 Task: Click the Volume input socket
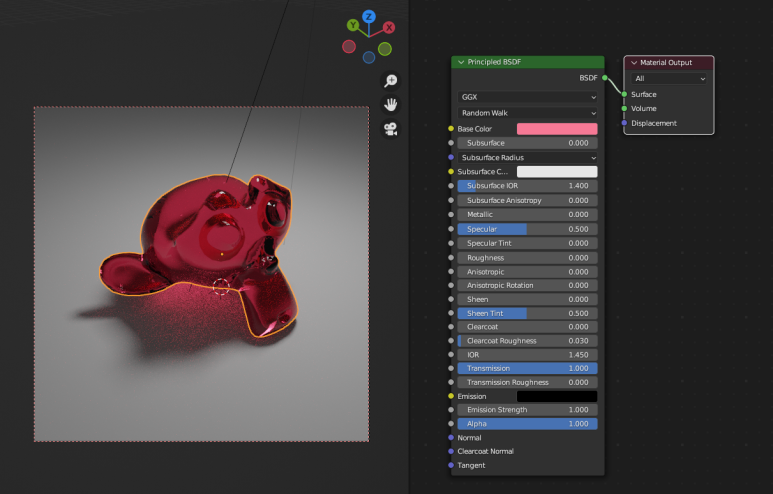click(624, 108)
